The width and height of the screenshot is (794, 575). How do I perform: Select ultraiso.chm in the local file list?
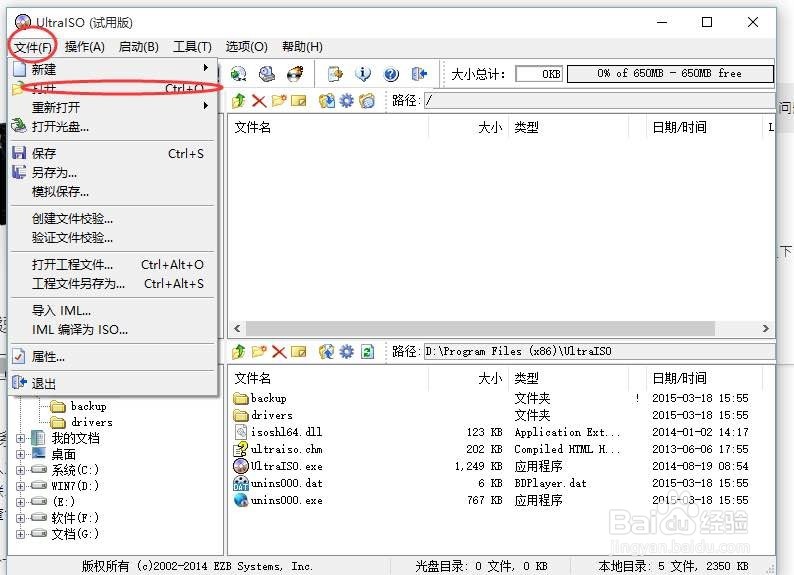287,449
